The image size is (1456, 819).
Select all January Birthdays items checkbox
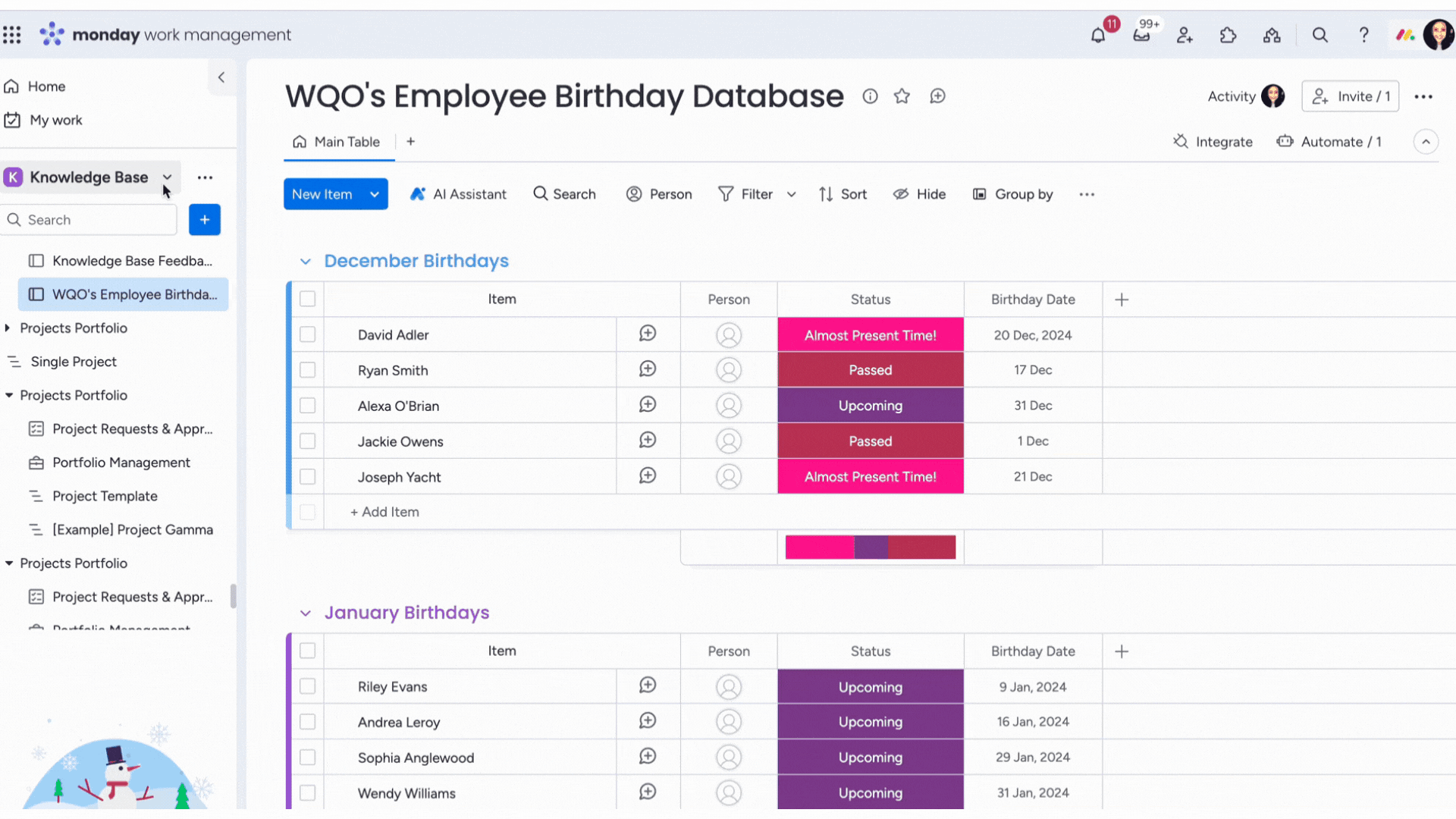click(307, 651)
